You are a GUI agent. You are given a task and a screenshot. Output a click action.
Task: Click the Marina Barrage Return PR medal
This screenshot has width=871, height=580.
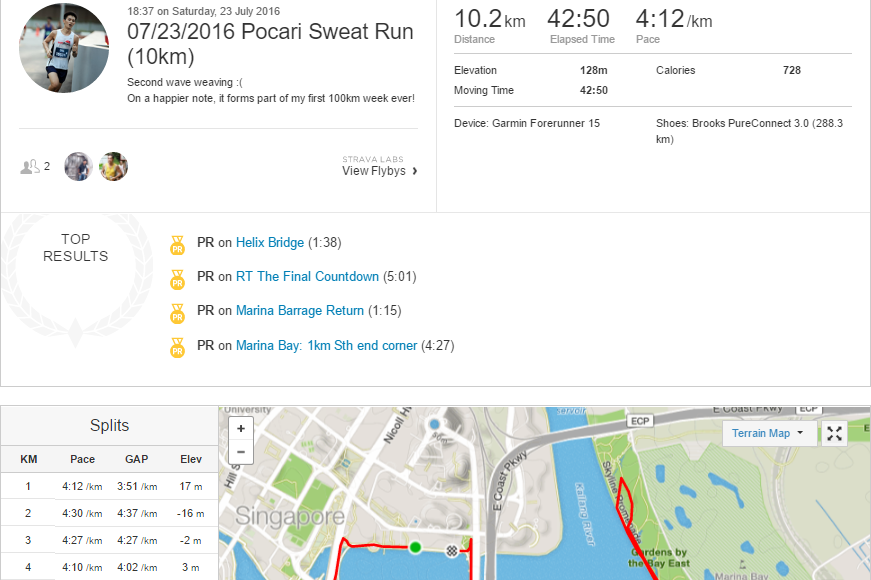coord(177,313)
